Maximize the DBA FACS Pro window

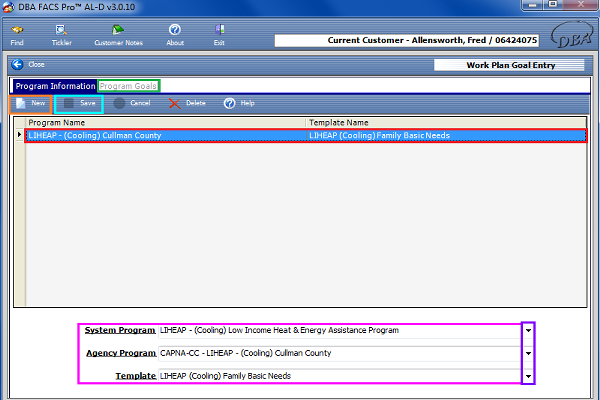(x=553, y=5)
